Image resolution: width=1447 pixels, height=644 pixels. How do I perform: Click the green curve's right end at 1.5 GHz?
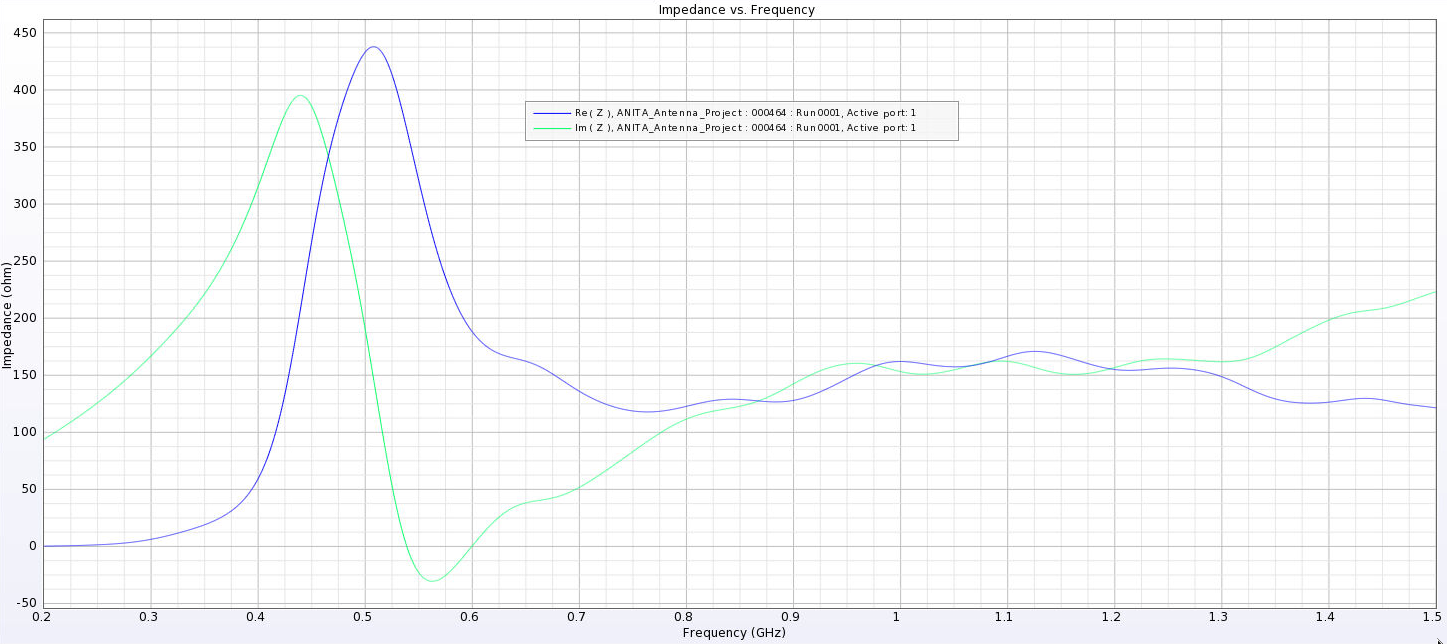pyautogui.click(x=1435, y=292)
